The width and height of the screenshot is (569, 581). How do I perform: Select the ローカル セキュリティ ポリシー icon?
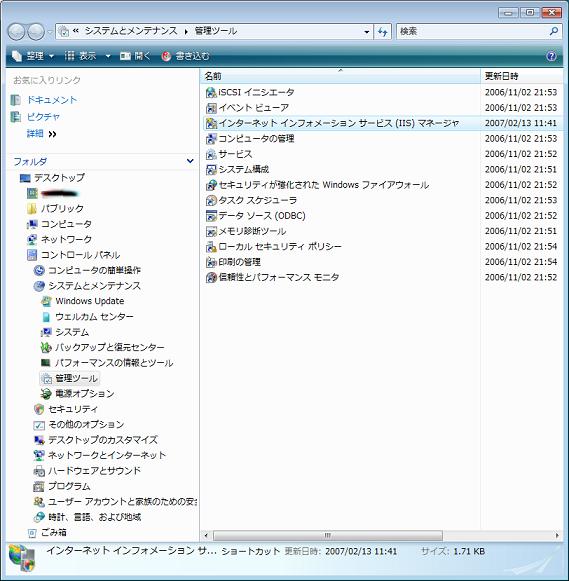[211, 247]
